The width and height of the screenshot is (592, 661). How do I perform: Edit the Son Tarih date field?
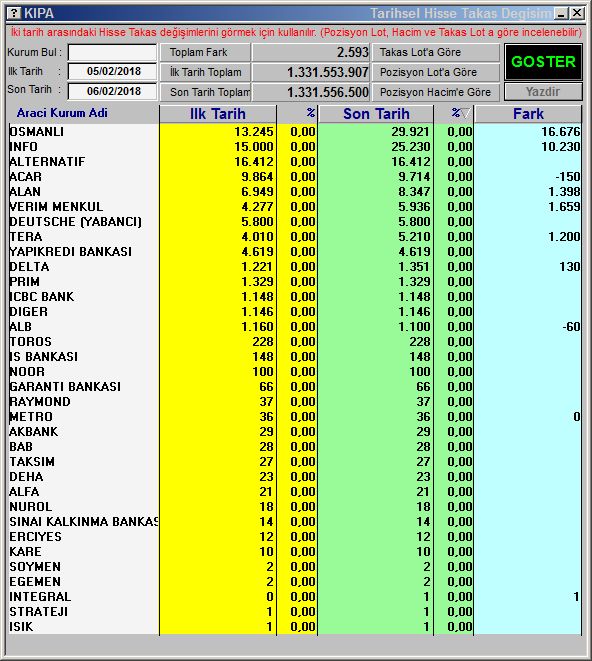(112, 91)
